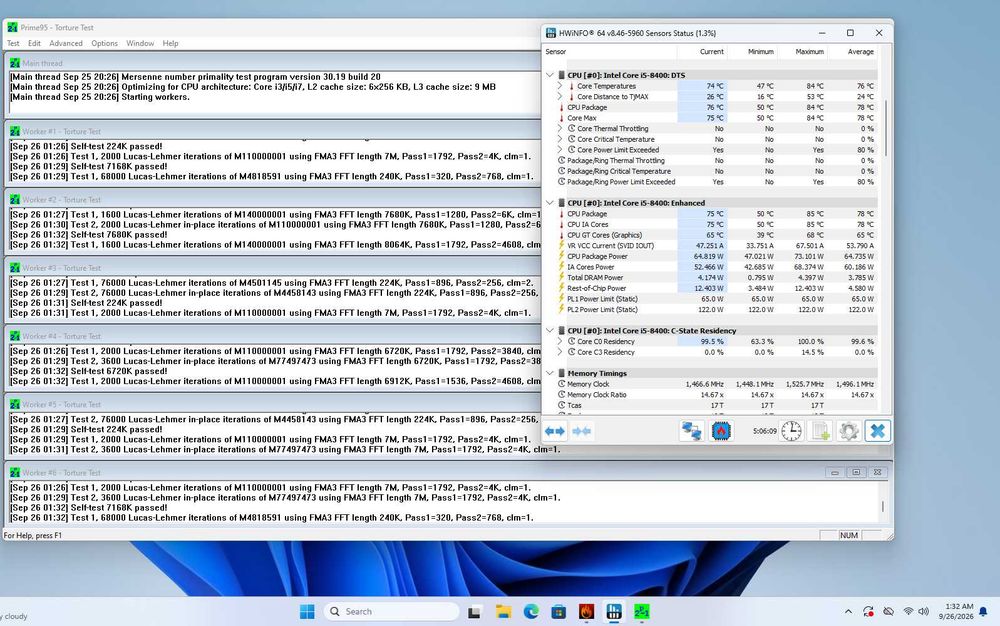Open HWiNFO sensor settings gear icon

coord(849,432)
